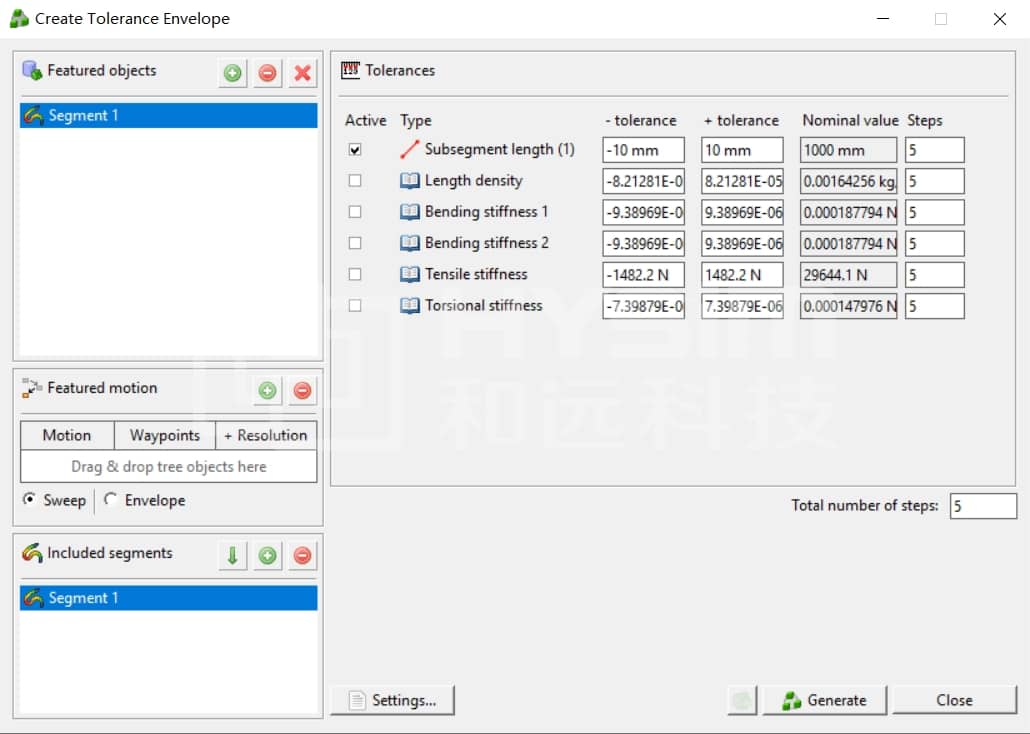The height and width of the screenshot is (734, 1030).
Task: Edit the Total number of steps field
Action: [x=983, y=506]
